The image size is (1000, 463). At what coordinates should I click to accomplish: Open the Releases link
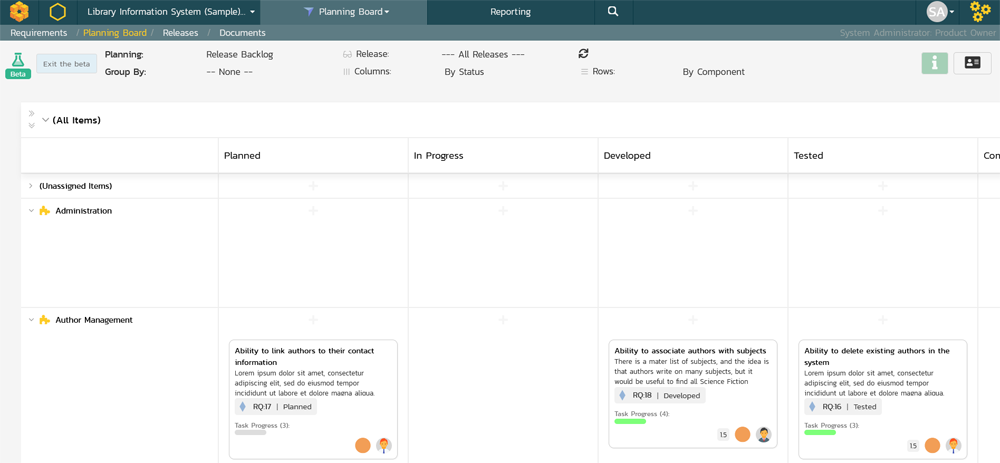(x=180, y=33)
